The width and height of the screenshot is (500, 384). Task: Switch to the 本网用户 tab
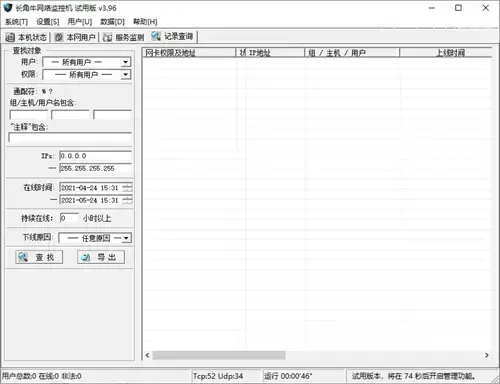pyautogui.click(x=75, y=37)
